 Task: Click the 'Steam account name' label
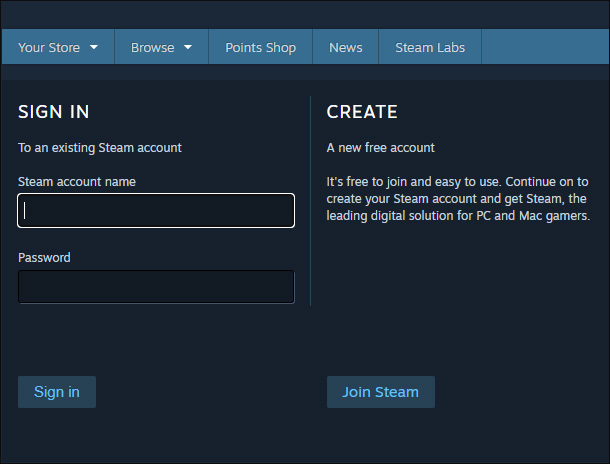pyautogui.click(x=77, y=182)
